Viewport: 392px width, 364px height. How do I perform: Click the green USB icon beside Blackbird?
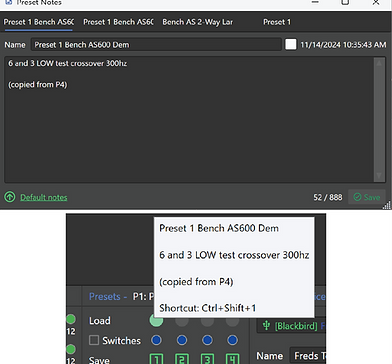click(x=266, y=325)
